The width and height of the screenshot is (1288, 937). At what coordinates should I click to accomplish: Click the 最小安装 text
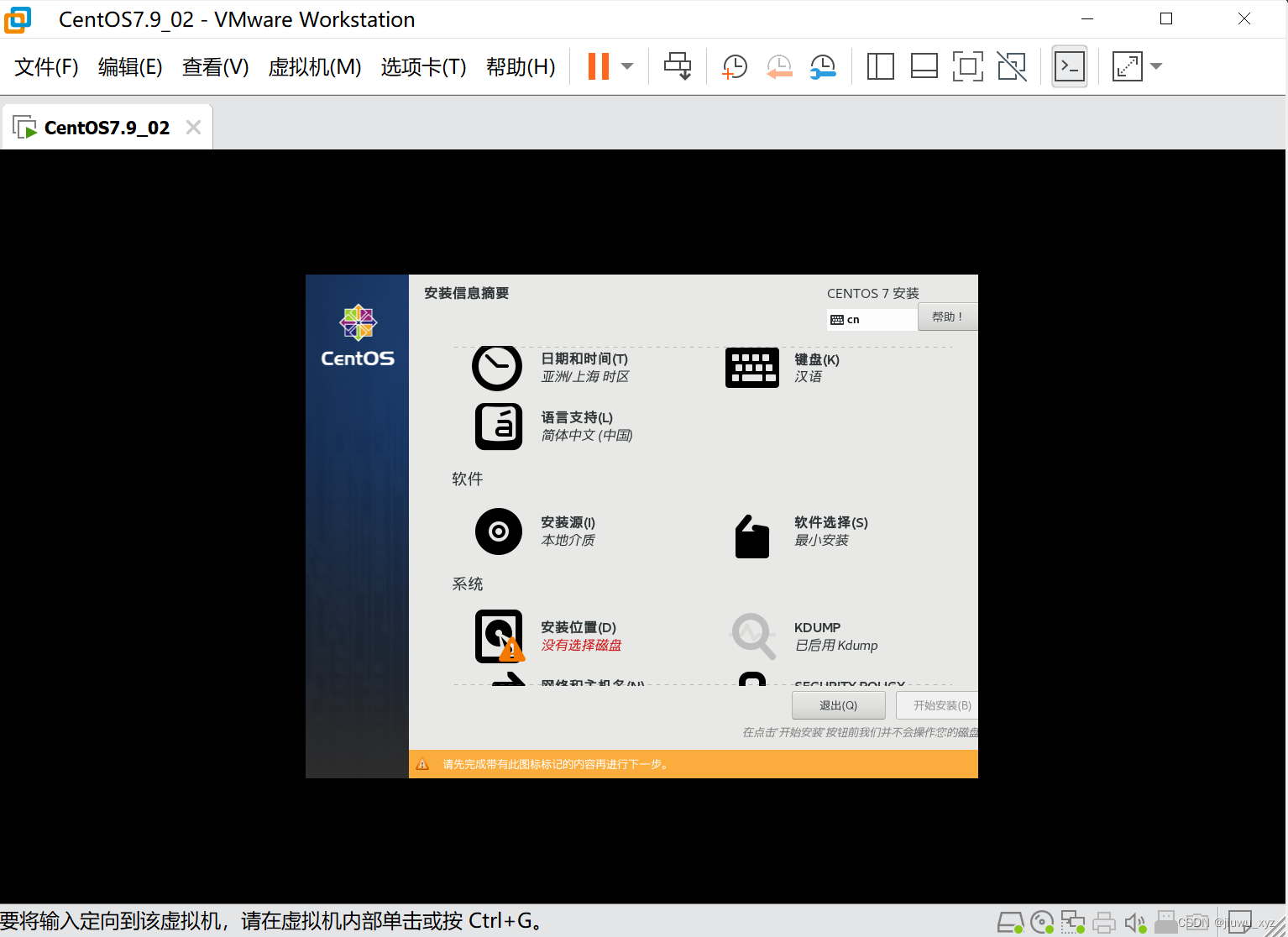click(821, 540)
